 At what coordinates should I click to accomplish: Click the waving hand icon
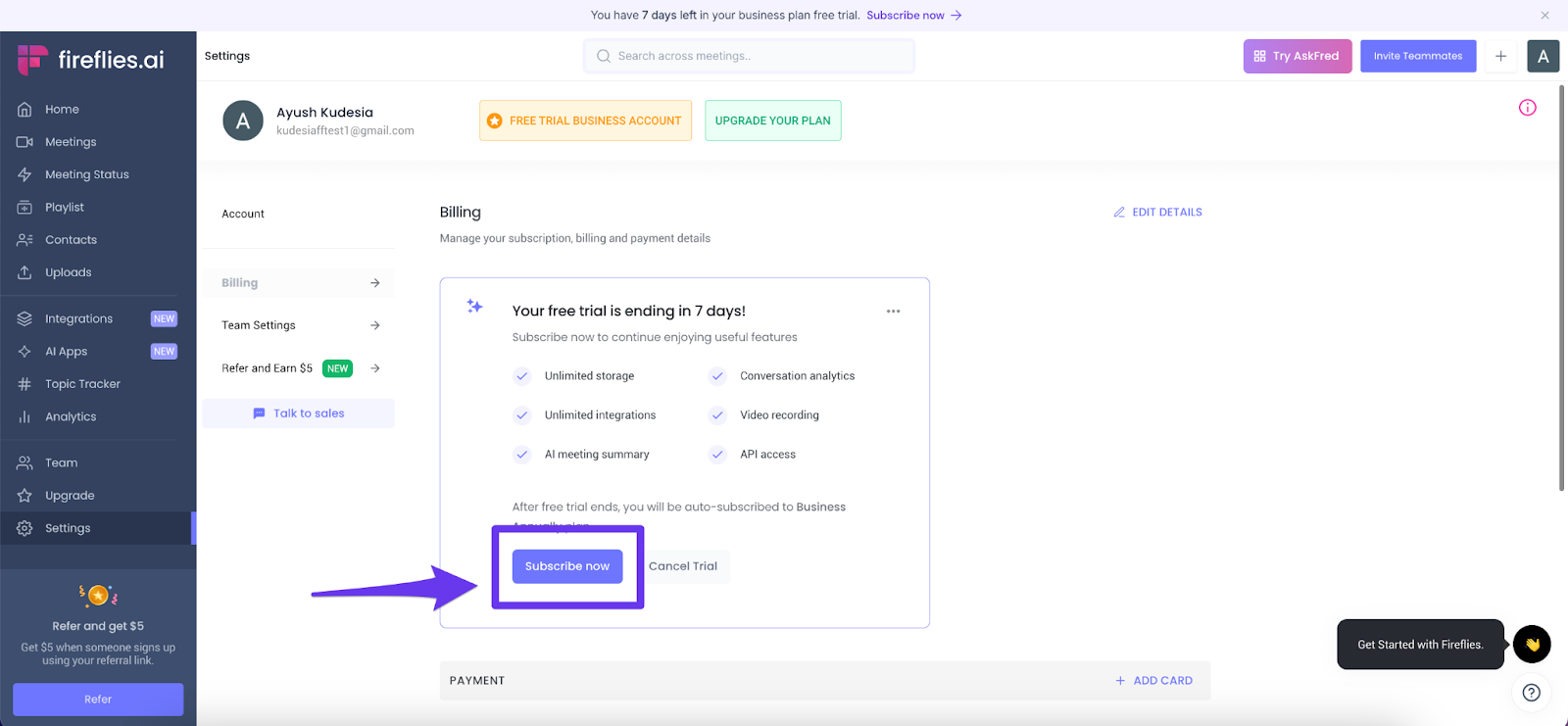click(x=1532, y=645)
